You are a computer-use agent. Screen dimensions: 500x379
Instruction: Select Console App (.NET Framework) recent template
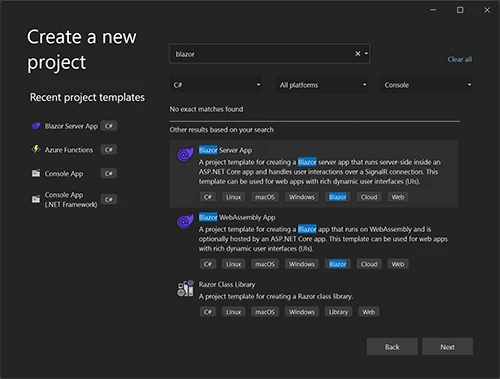pos(71,199)
